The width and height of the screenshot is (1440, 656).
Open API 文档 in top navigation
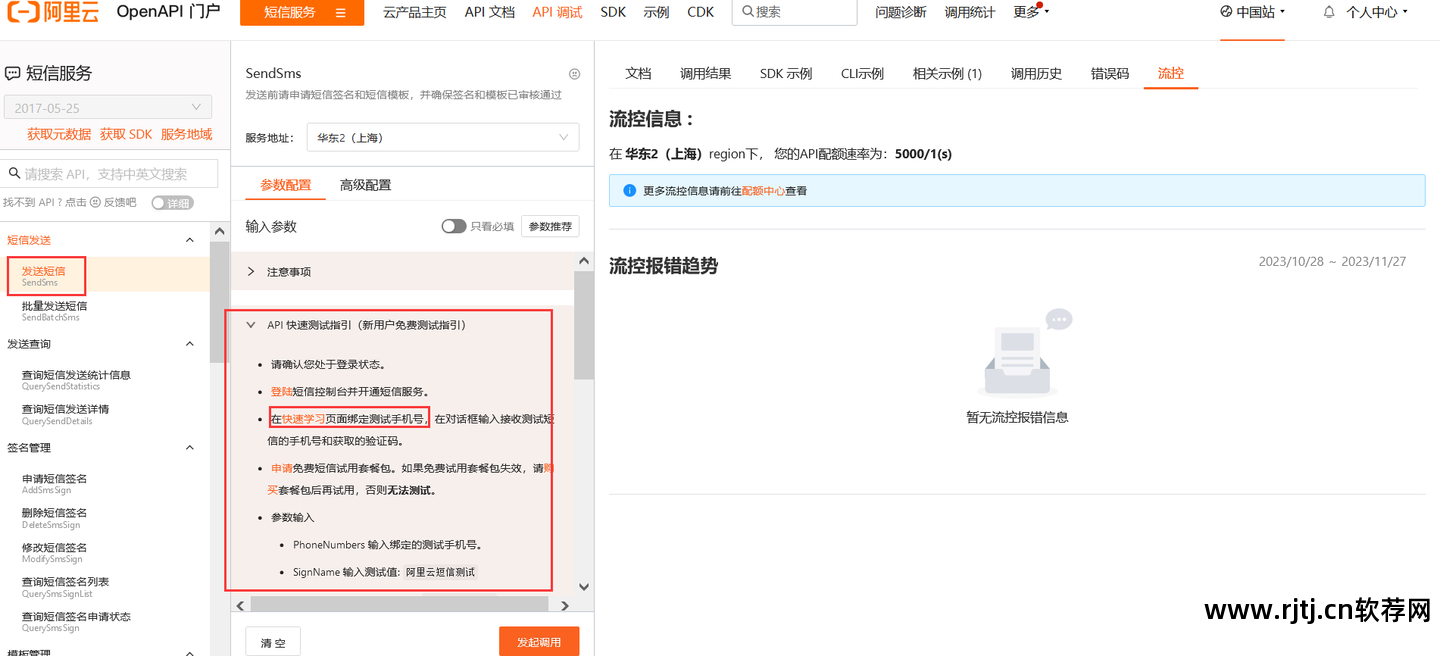[x=490, y=12]
